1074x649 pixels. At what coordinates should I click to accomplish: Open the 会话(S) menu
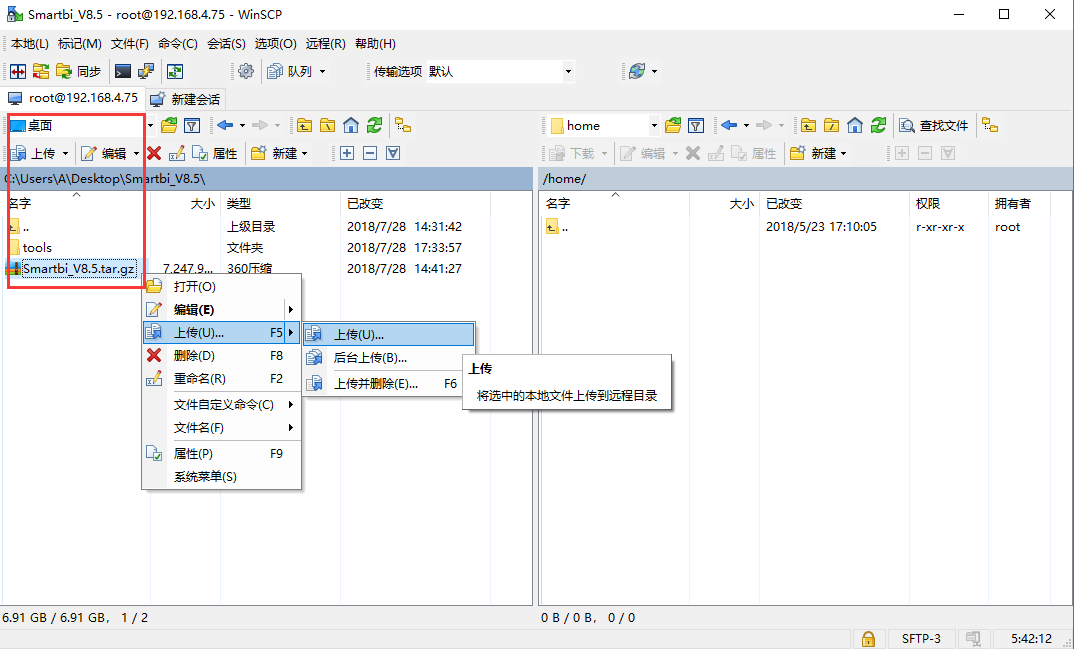click(226, 44)
